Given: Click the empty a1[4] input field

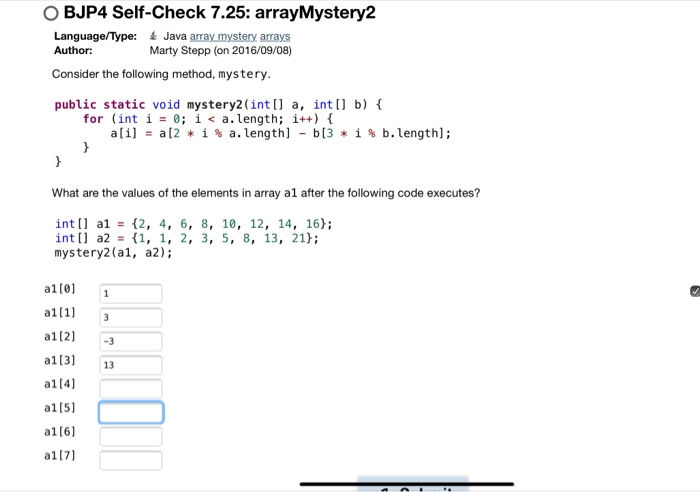Looking at the screenshot, I should [131, 388].
